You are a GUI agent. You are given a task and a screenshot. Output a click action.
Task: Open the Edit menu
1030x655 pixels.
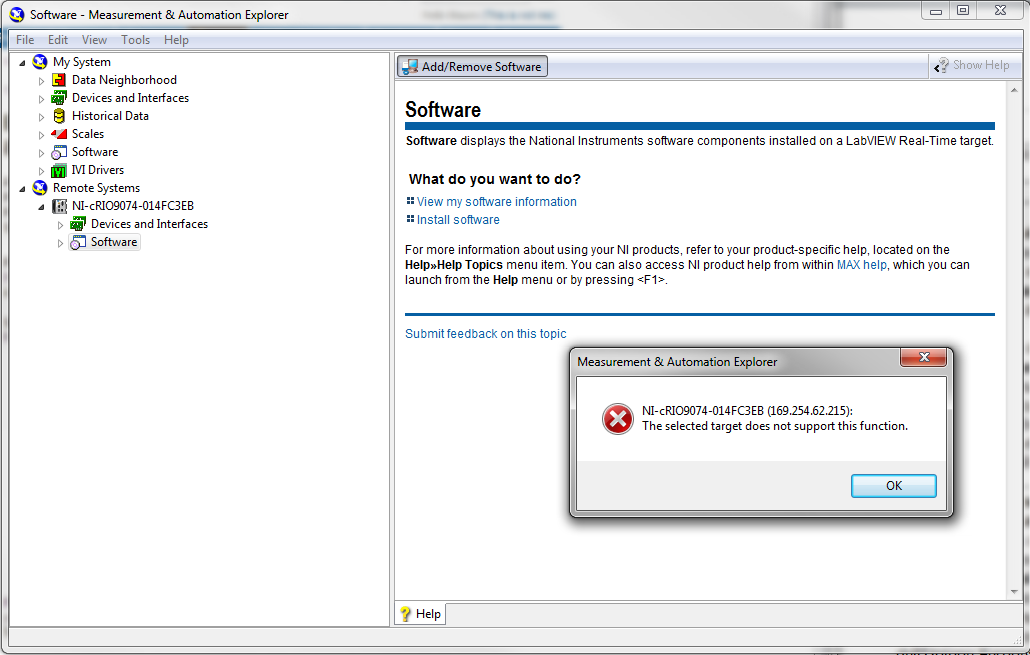58,39
